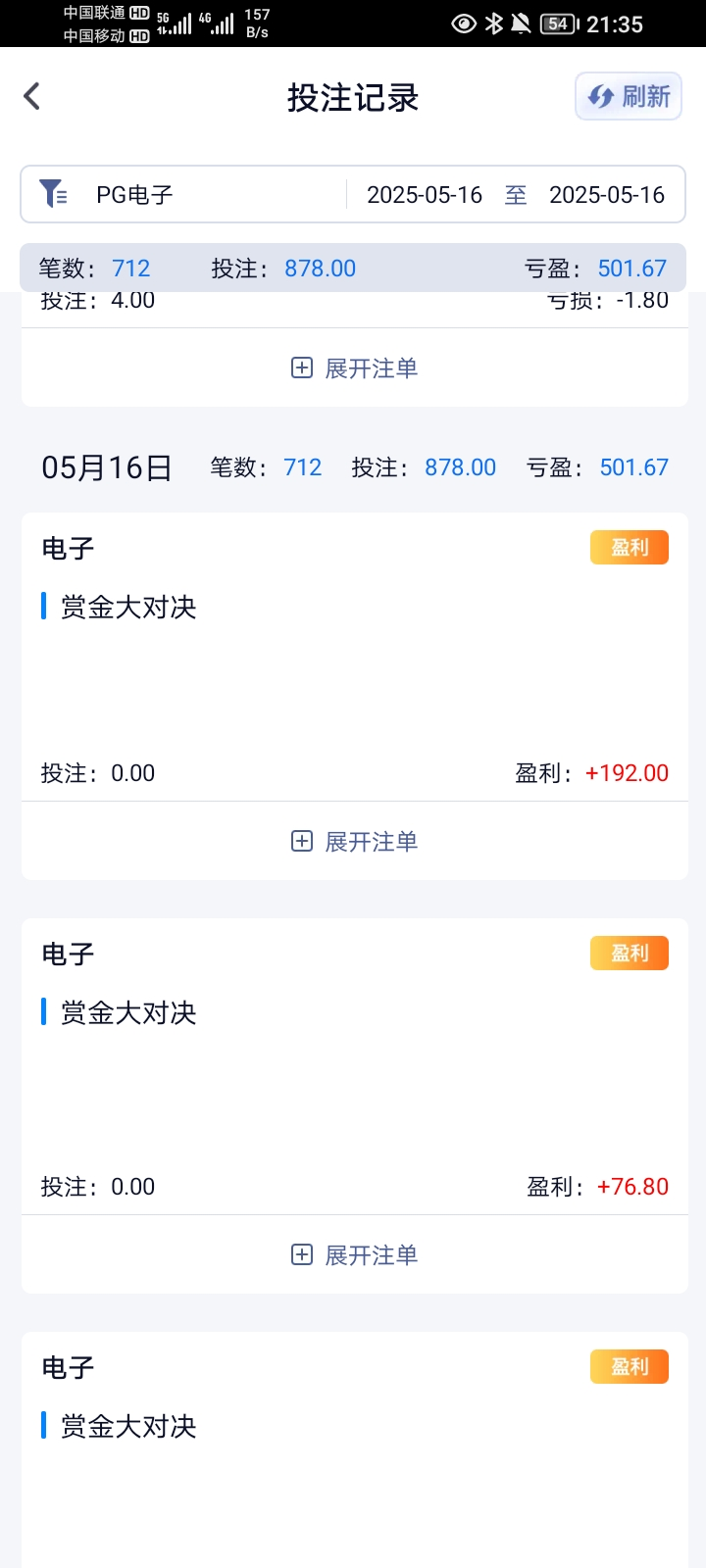Select the start date 2025-05-16 field
This screenshot has height=1568, width=706.
pyautogui.click(x=425, y=195)
